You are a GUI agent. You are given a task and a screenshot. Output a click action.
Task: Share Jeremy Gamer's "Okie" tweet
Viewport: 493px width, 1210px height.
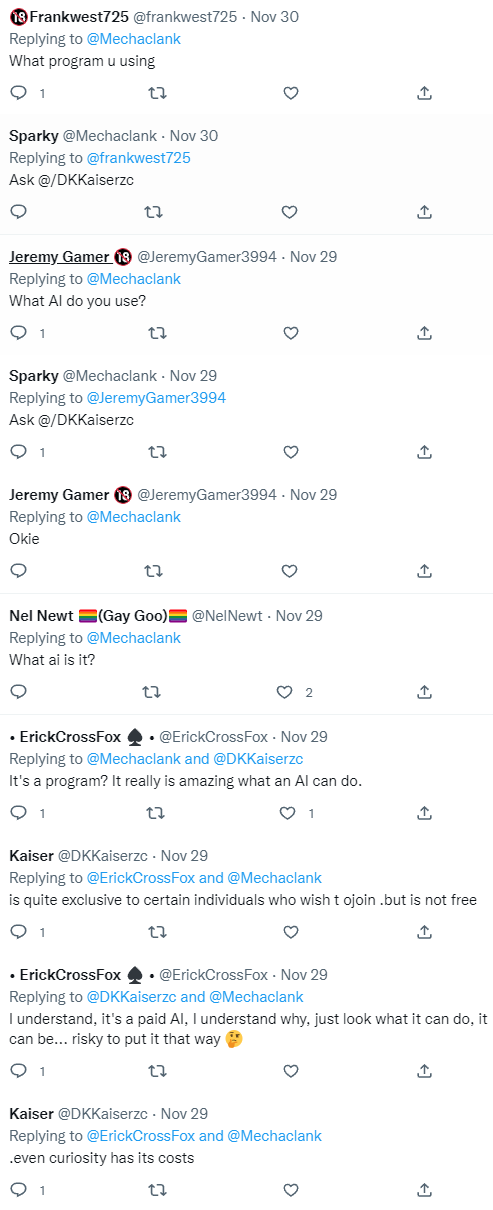pyautogui.click(x=424, y=571)
